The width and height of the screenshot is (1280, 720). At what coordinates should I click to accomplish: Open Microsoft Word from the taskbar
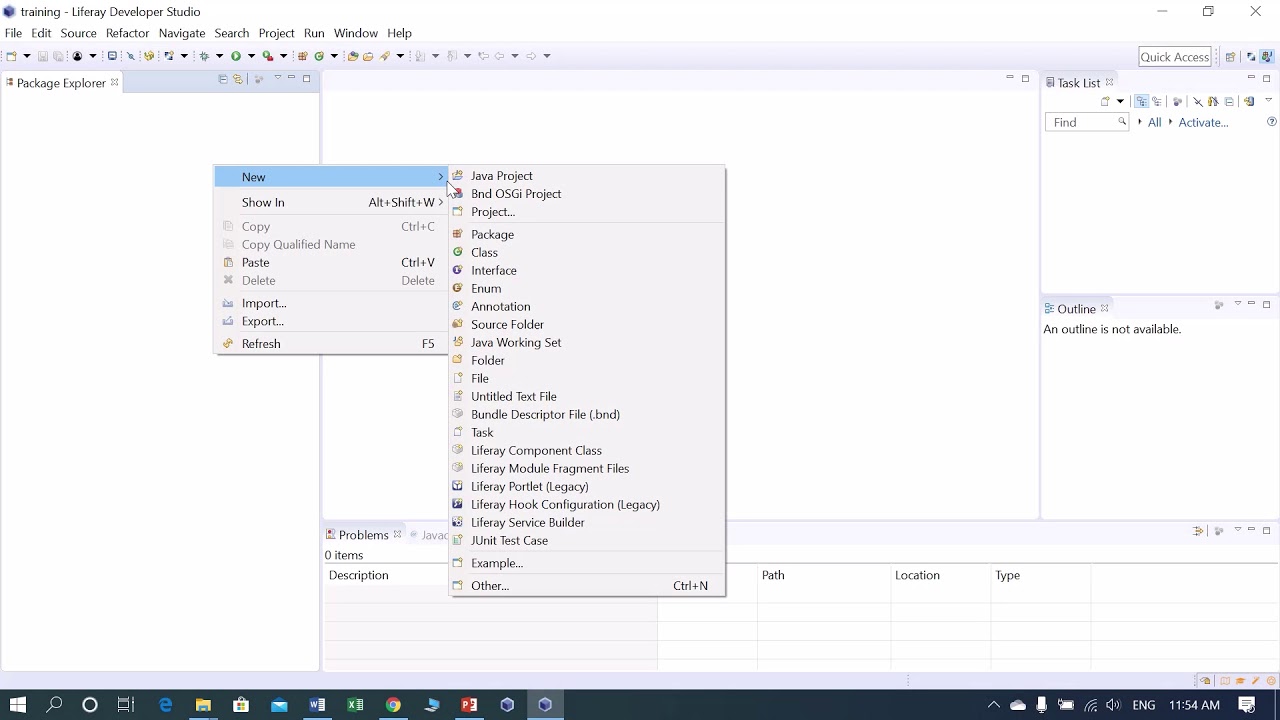[x=317, y=705]
